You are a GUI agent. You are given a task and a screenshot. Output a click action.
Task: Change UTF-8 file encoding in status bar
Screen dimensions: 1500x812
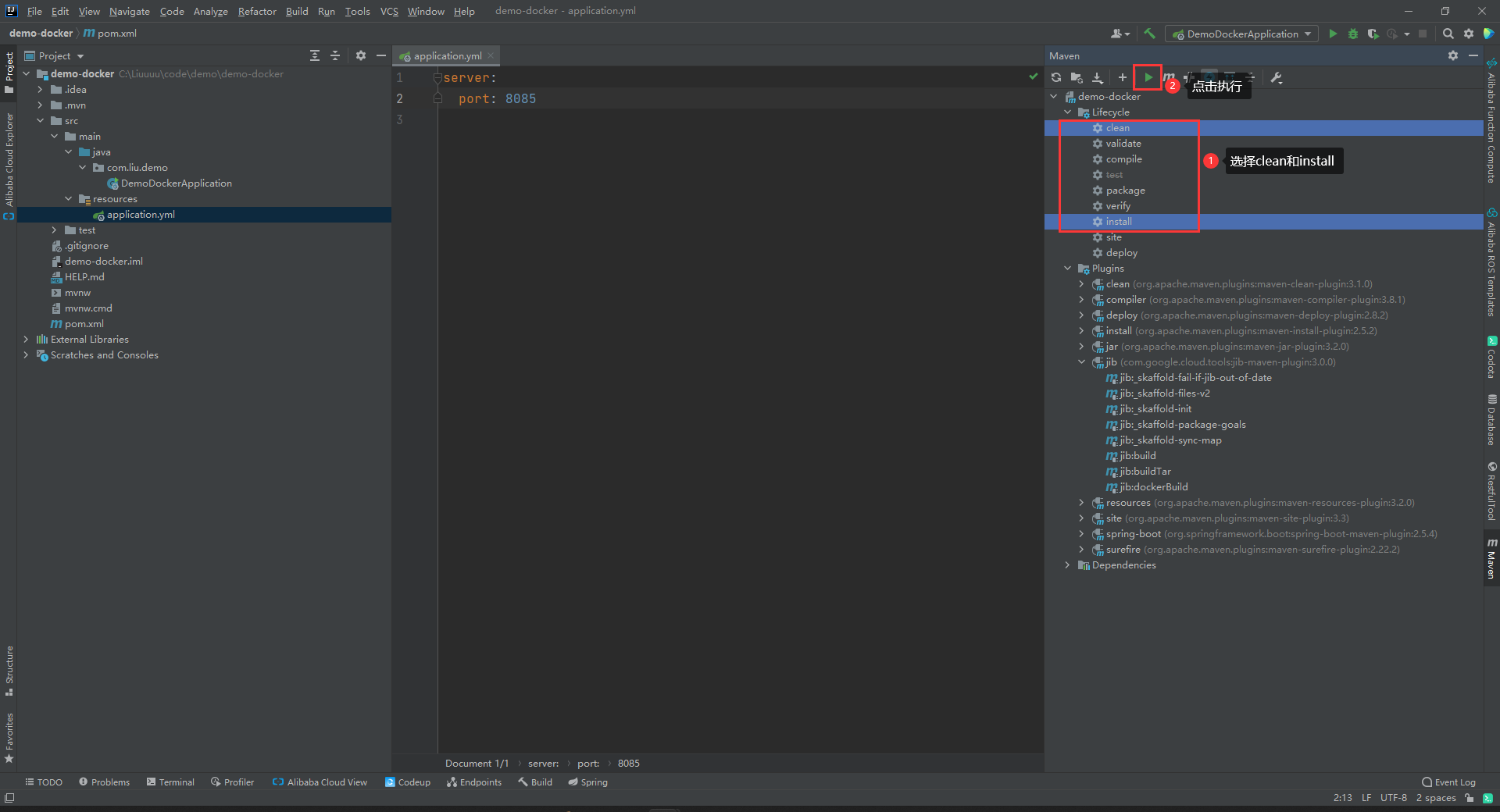(x=1393, y=797)
